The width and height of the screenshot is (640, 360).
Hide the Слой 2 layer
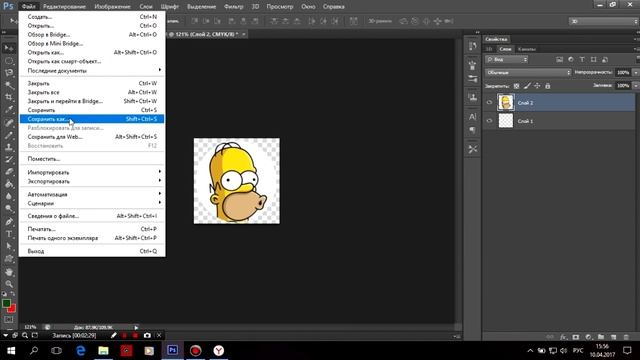(489, 102)
